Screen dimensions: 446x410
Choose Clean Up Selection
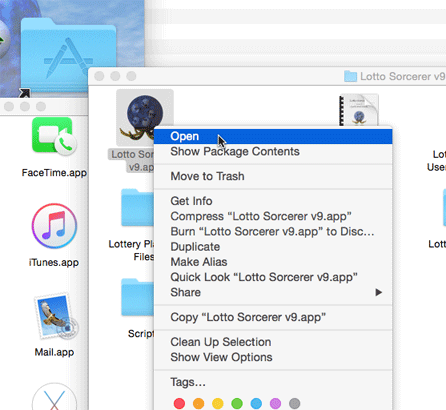tap(273, 342)
